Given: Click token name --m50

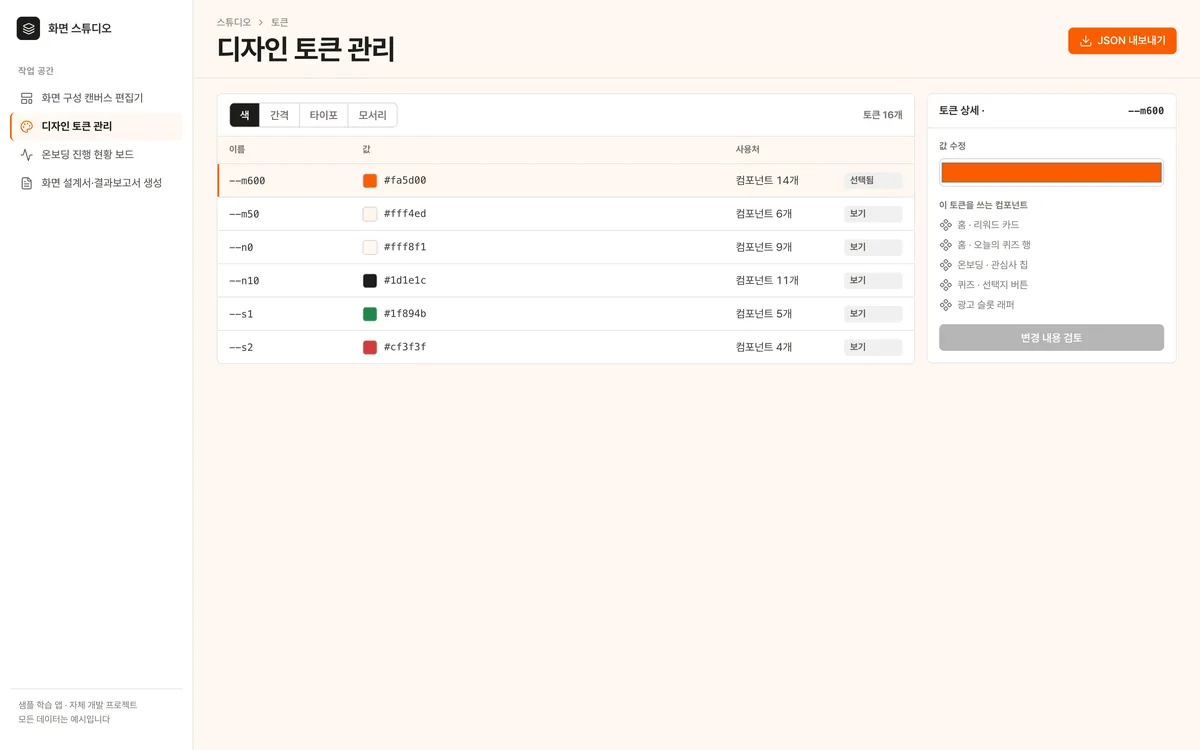Looking at the screenshot, I should point(244,214).
